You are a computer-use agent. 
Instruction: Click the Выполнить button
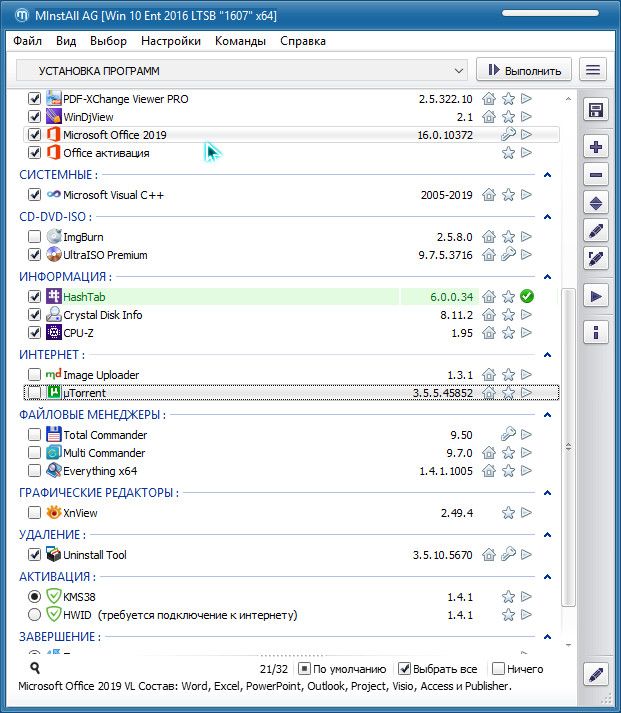pos(524,70)
